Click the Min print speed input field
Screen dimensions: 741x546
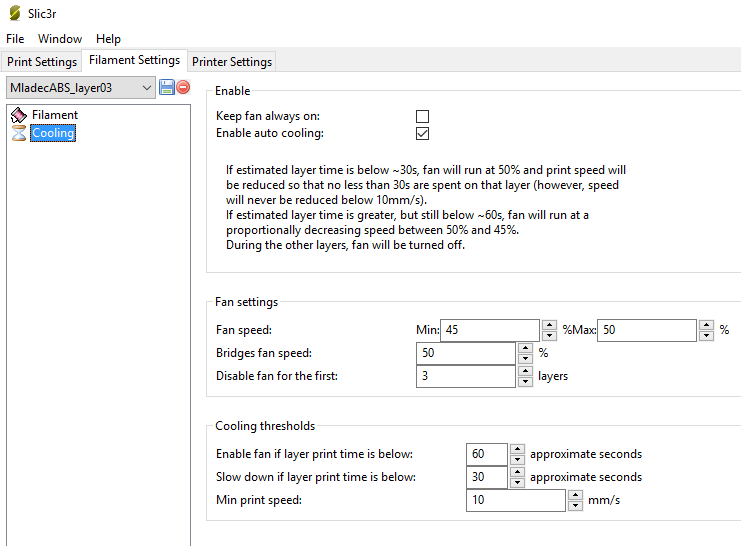(516, 500)
